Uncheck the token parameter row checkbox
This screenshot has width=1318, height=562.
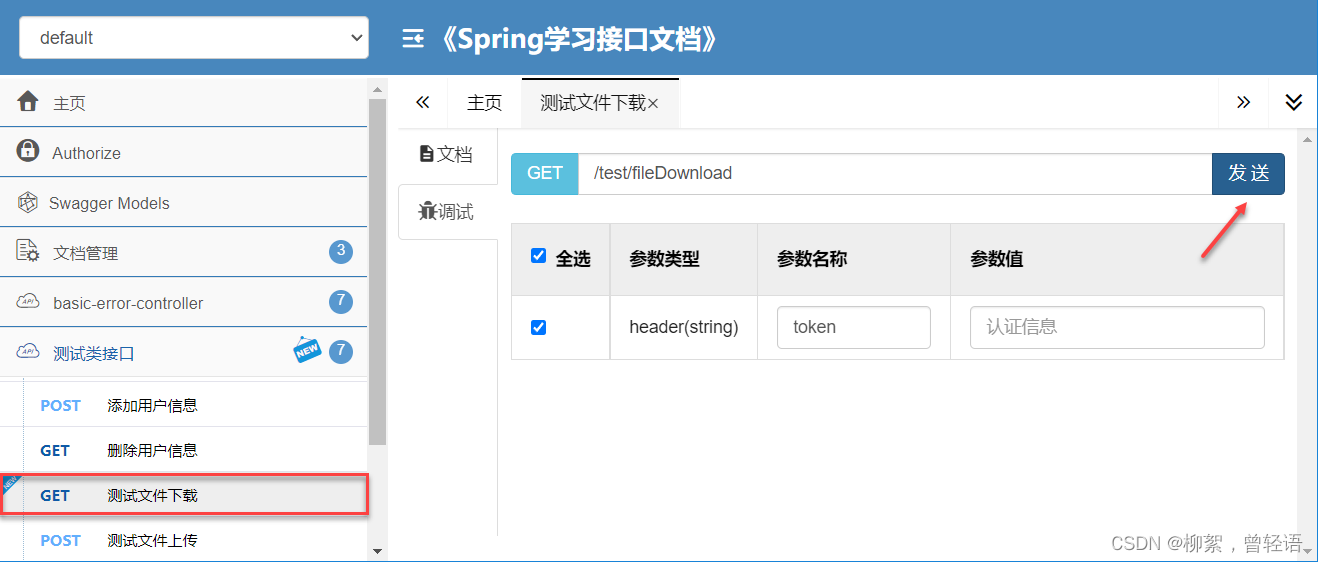(x=539, y=327)
